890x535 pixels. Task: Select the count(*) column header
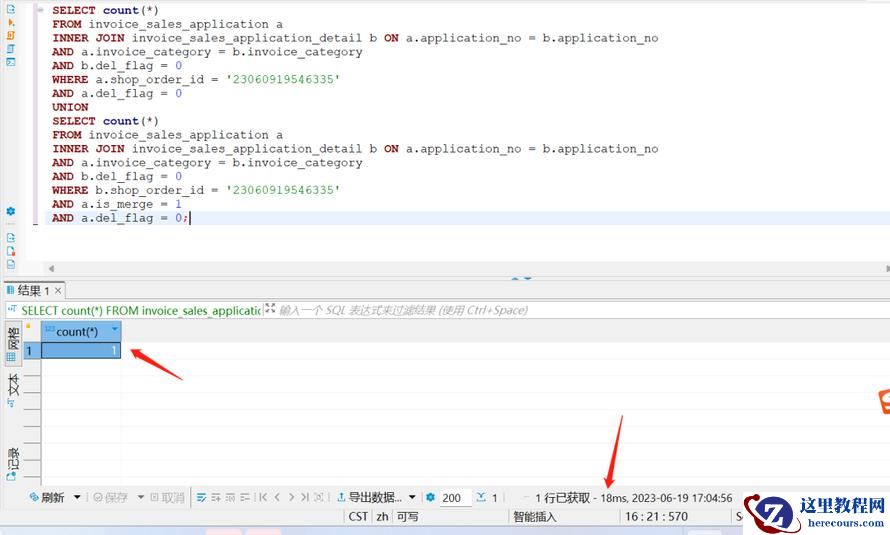coord(81,332)
